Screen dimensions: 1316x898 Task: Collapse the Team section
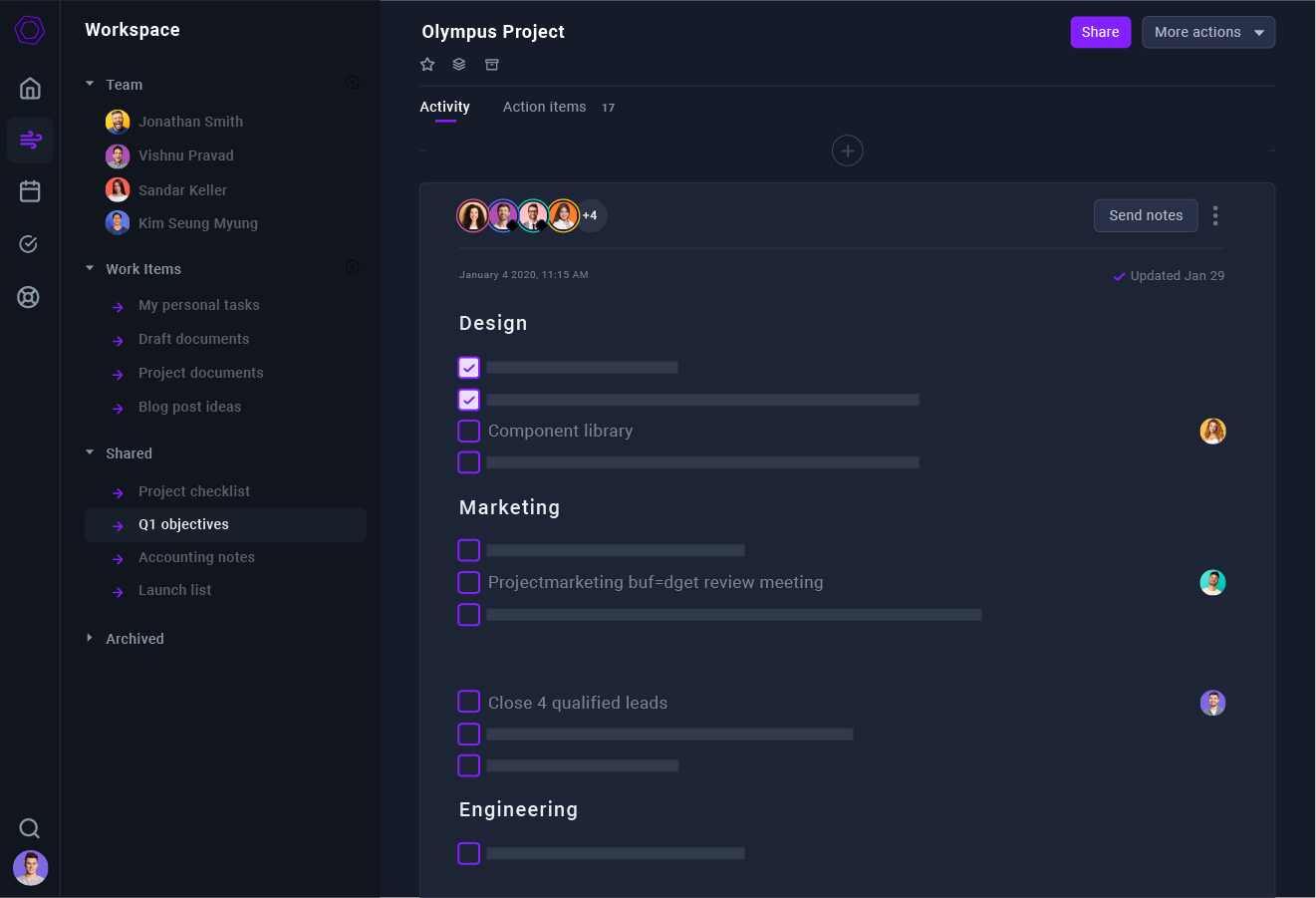[x=91, y=85]
